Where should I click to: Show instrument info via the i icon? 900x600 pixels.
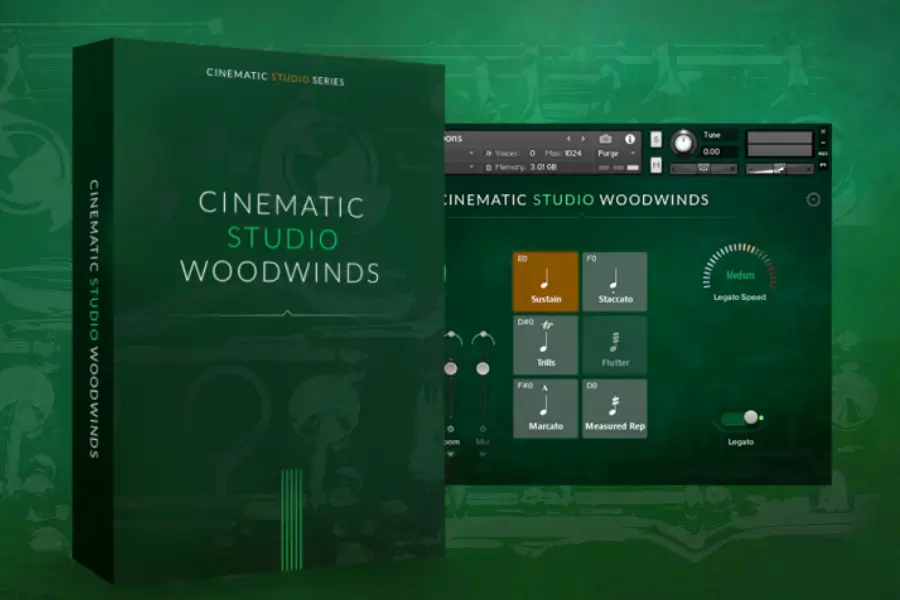pos(630,139)
